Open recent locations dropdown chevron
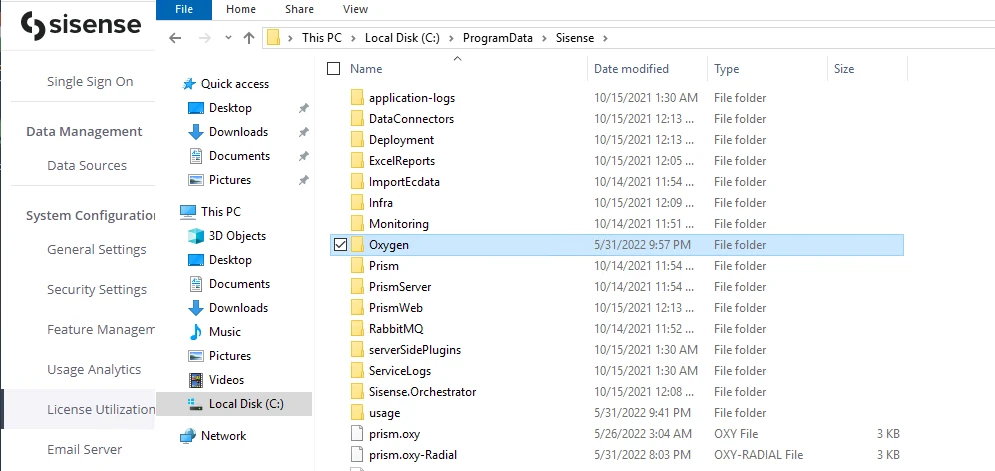This screenshot has height=471, width=995. tap(228, 38)
